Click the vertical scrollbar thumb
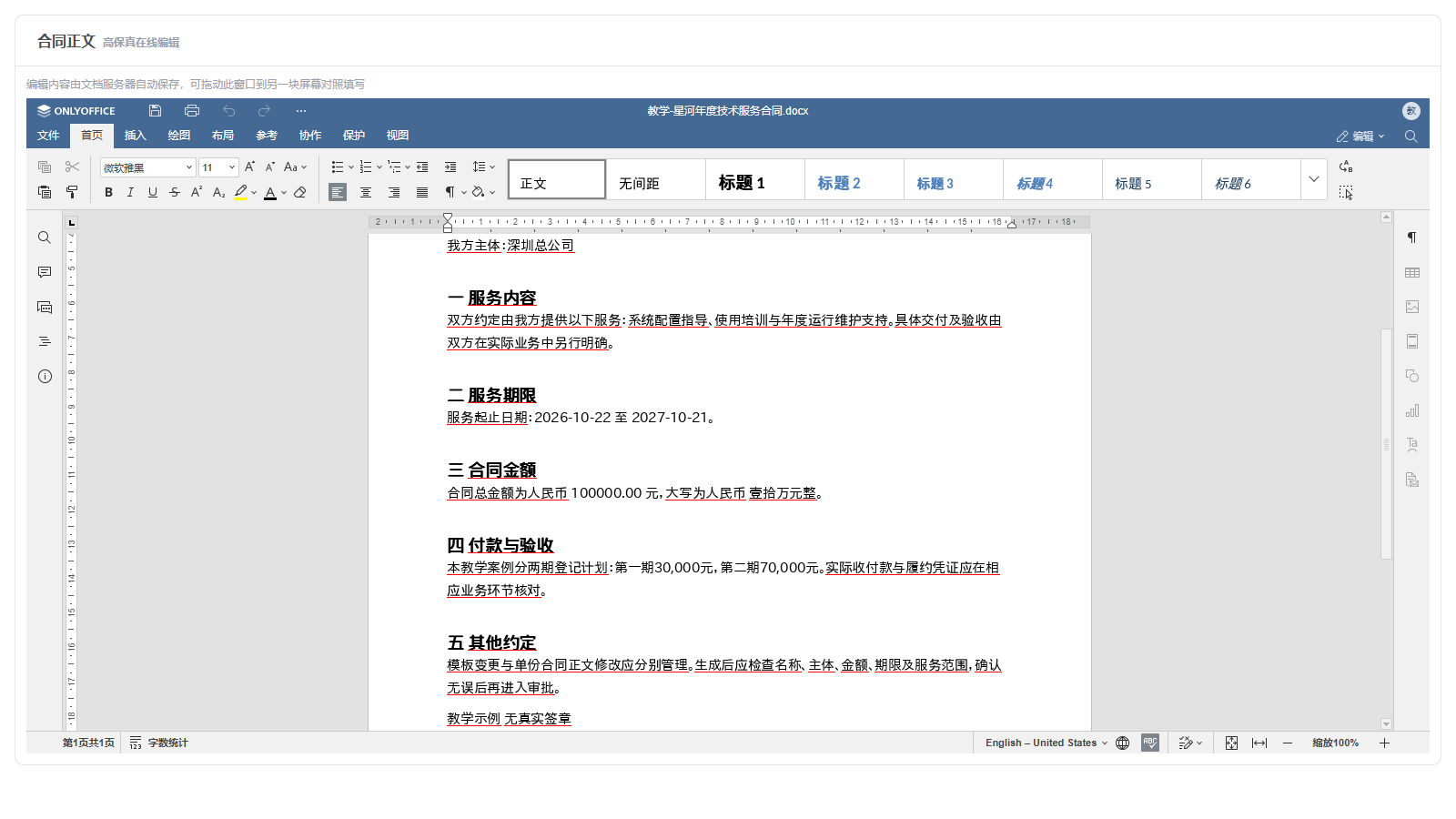The width and height of the screenshot is (1456, 819). pyautogui.click(x=1387, y=443)
